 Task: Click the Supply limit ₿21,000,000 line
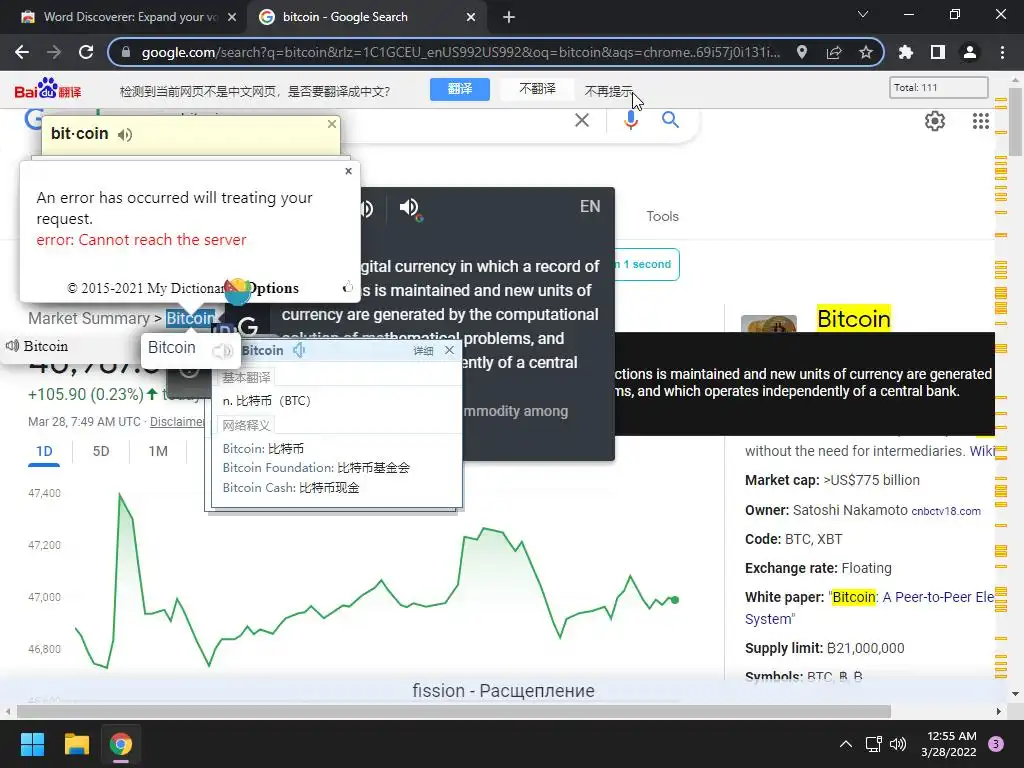tap(824, 648)
